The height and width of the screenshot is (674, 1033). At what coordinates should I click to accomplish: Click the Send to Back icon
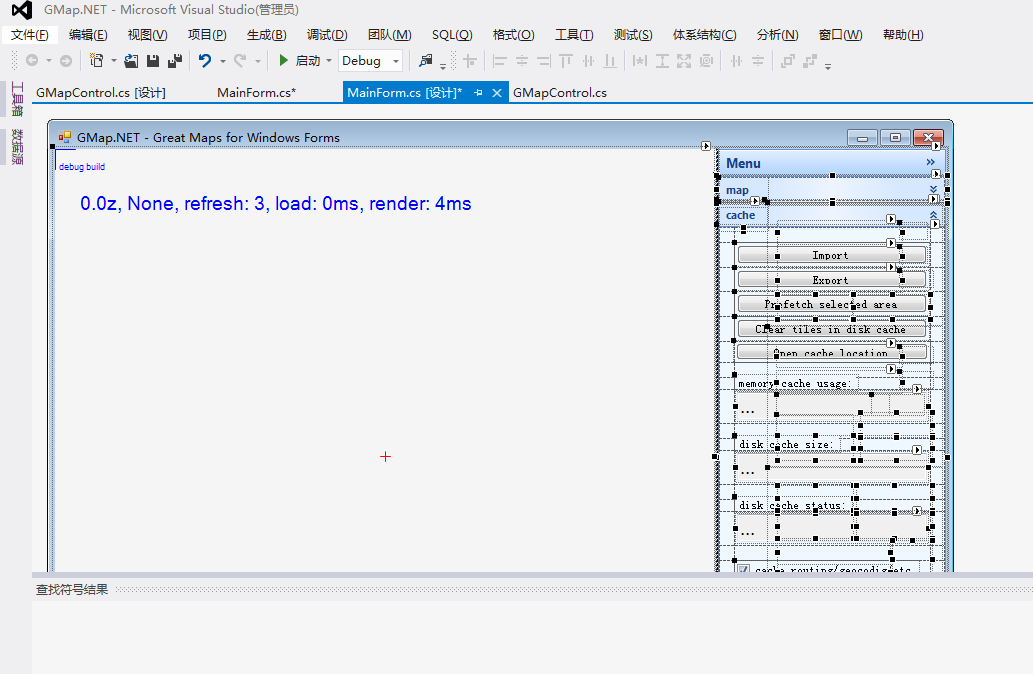(810, 61)
